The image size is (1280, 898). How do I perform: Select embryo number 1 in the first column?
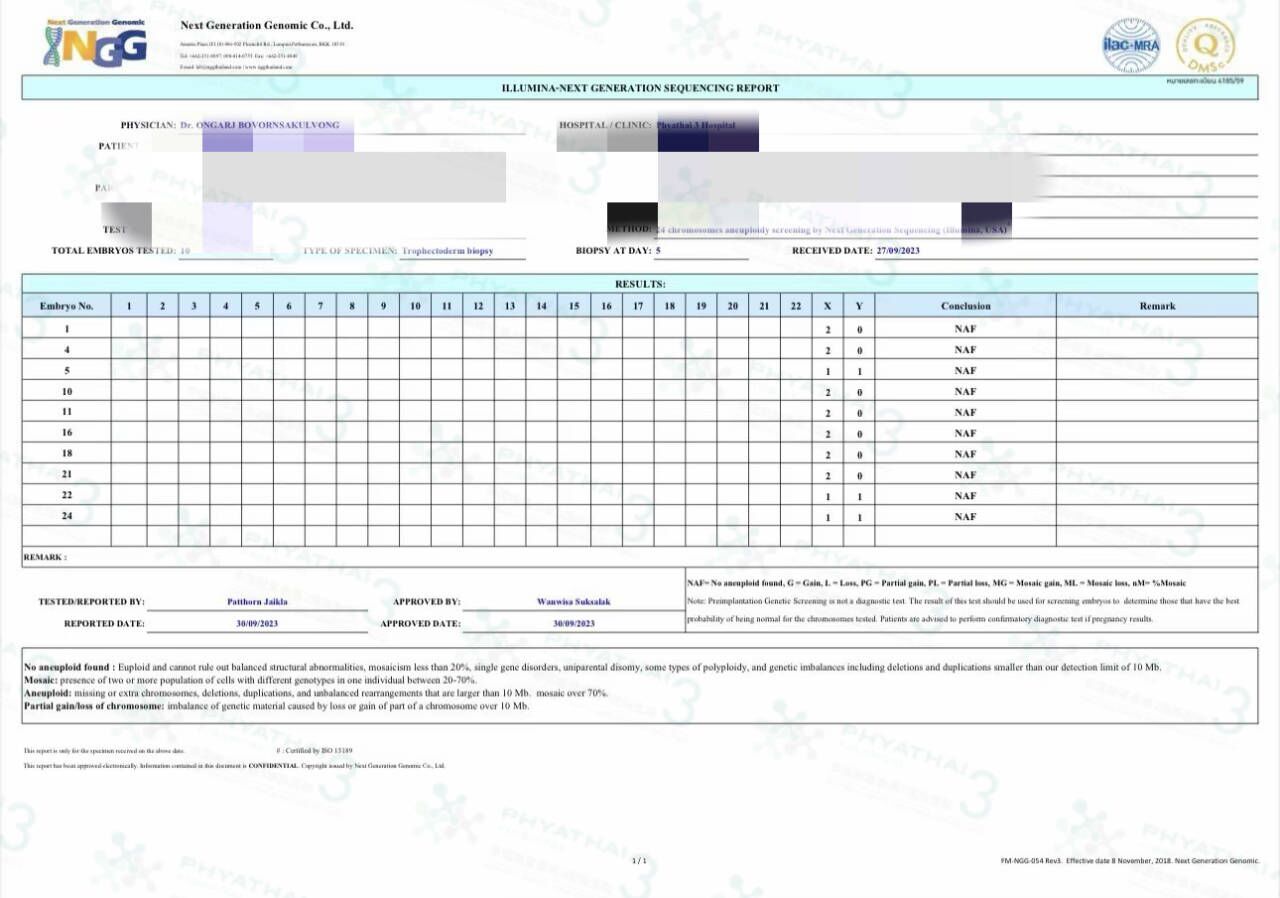coord(67,329)
